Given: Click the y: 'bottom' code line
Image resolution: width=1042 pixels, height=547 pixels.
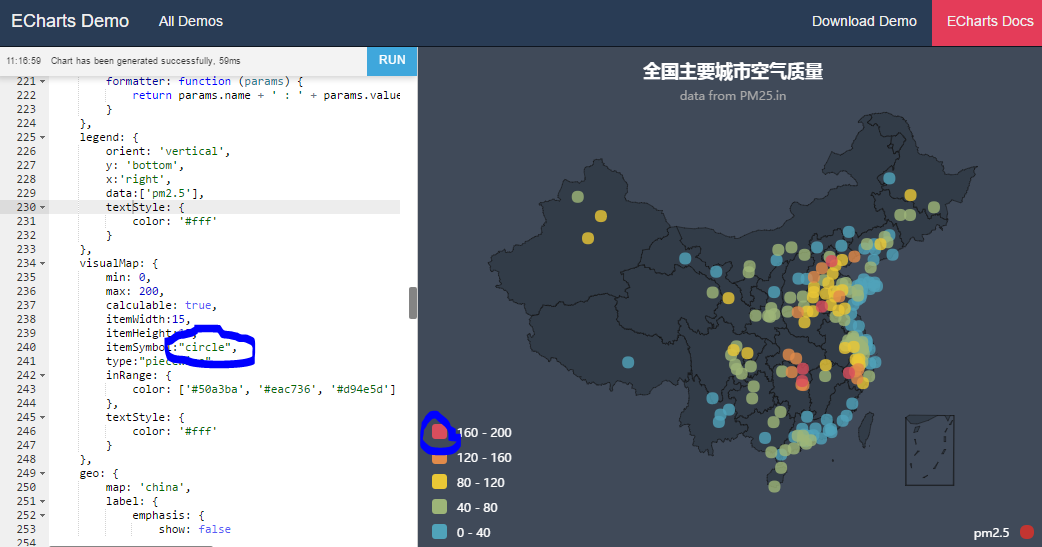Looking at the screenshot, I should [145, 165].
